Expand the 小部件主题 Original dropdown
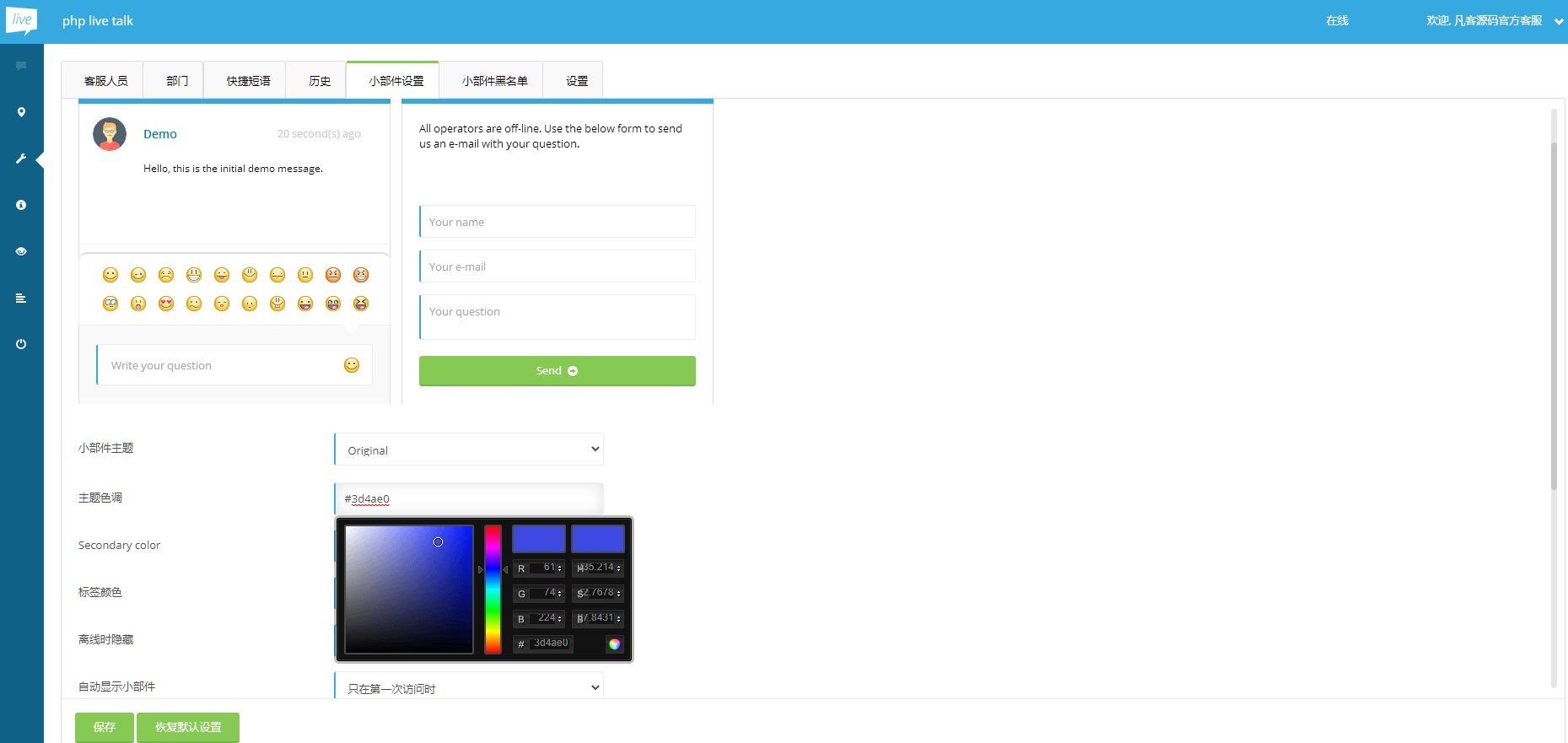1568x743 pixels. pyautogui.click(x=469, y=450)
